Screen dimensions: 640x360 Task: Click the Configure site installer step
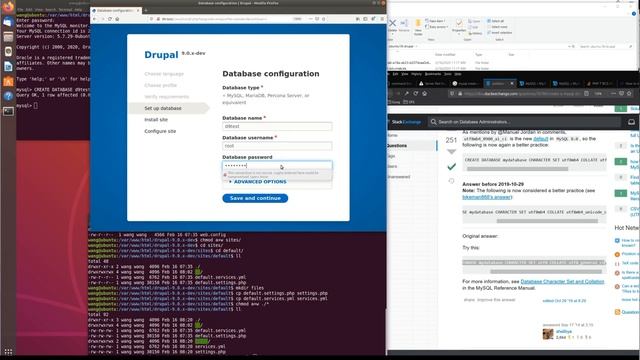pyautogui.click(x=160, y=131)
